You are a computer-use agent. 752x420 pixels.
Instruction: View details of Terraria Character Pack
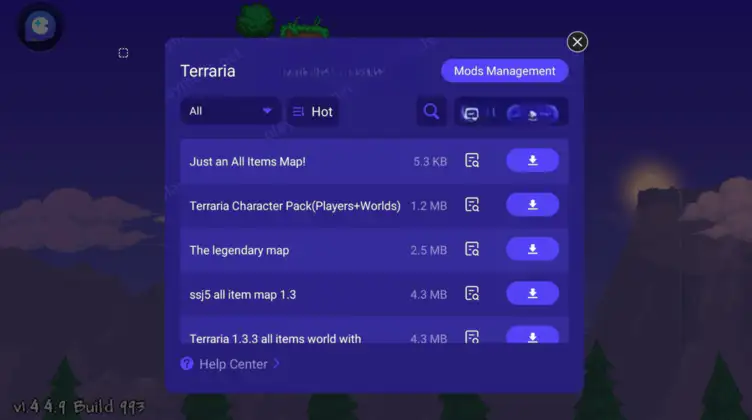472,205
